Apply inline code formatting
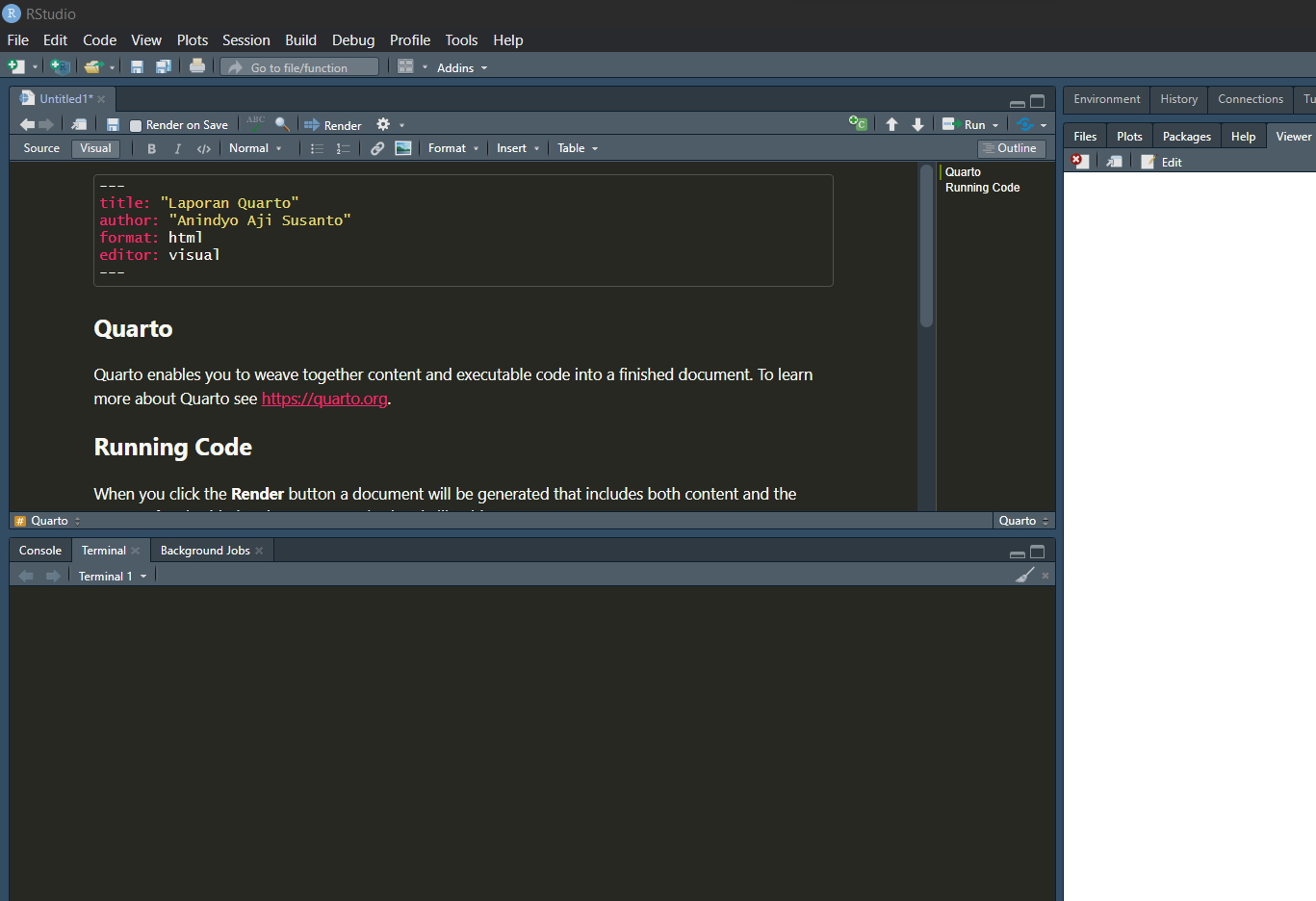 tap(204, 148)
